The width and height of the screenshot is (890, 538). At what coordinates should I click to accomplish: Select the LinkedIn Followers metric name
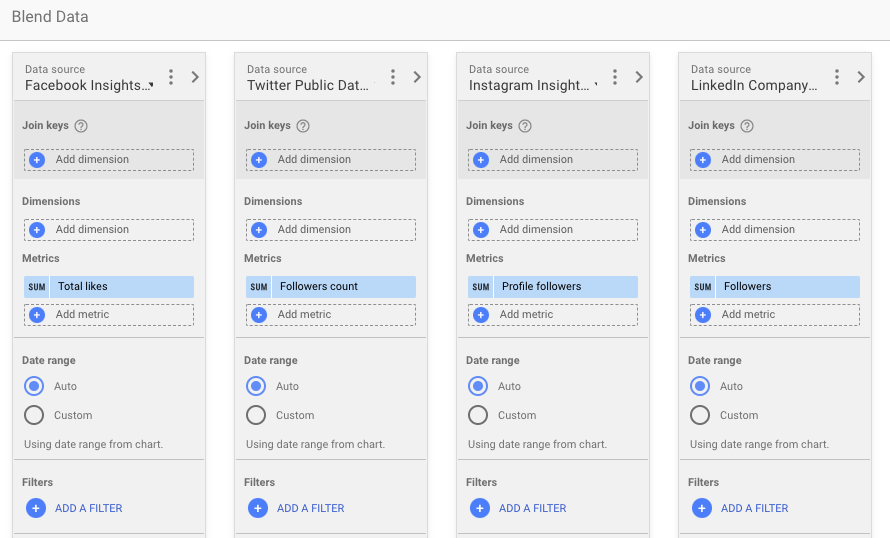(x=748, y=287)
